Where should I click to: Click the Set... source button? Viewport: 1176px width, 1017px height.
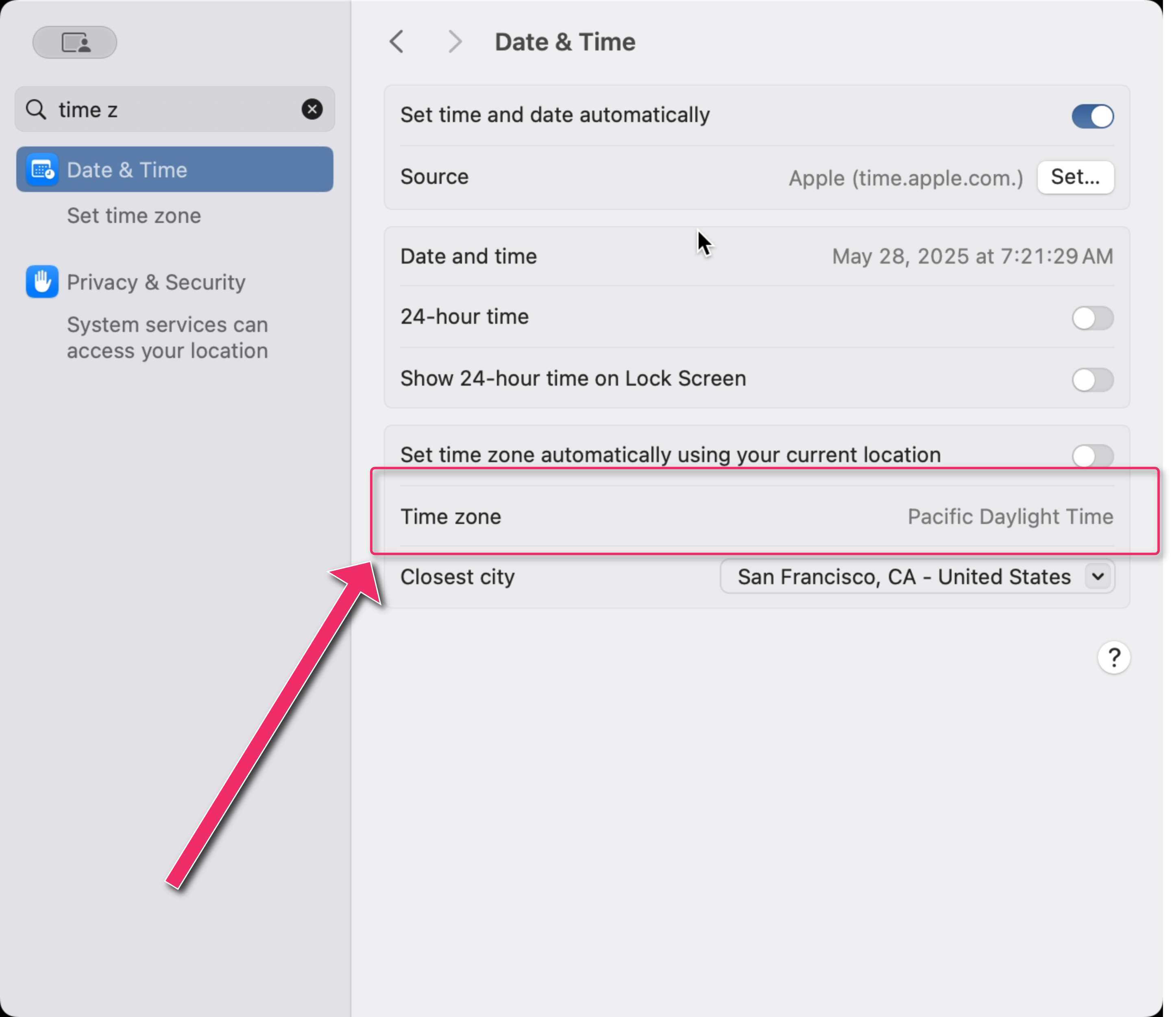1075,177
